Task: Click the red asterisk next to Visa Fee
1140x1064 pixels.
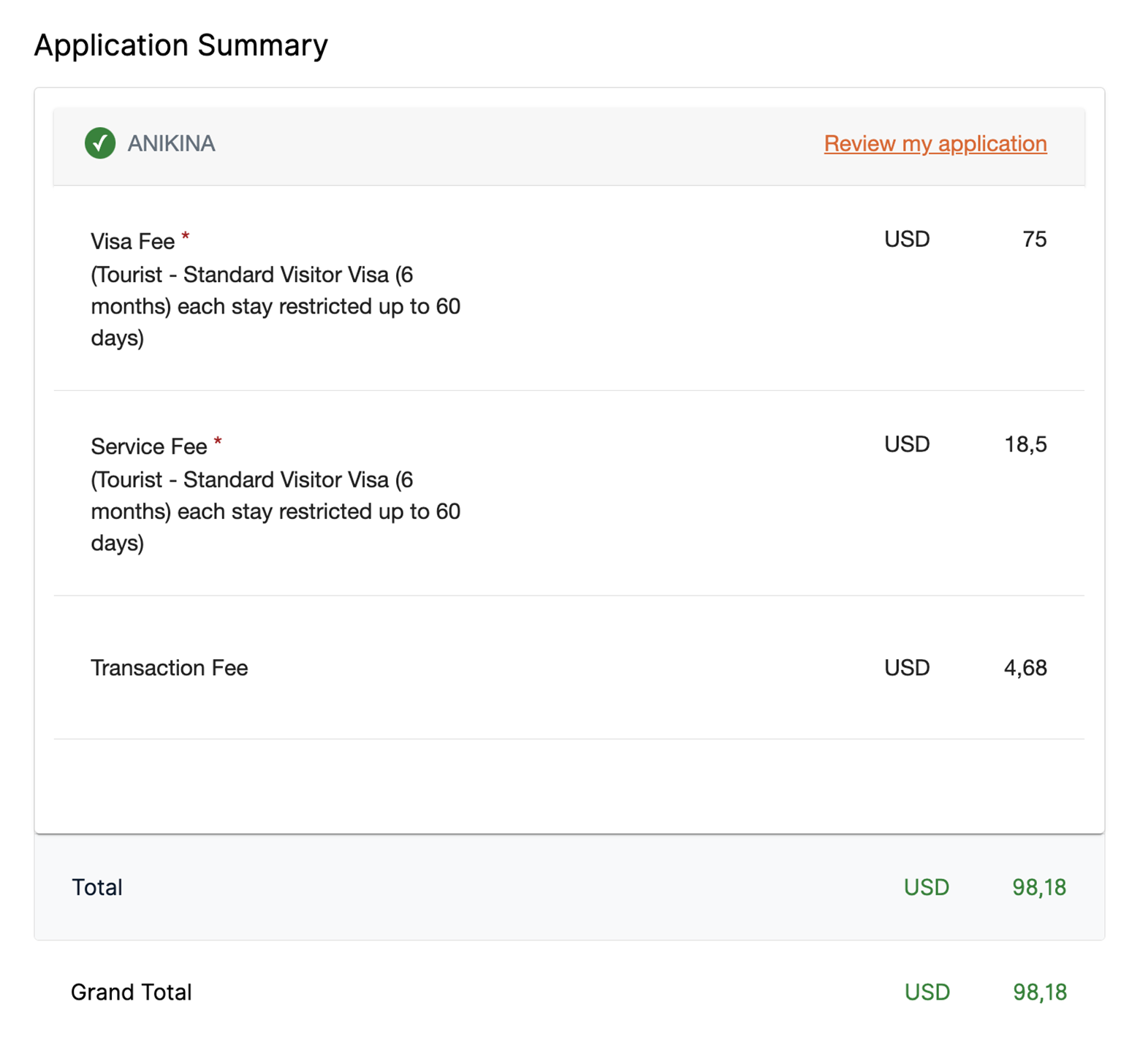Action: pyautogui.click(x=186, y=235)
